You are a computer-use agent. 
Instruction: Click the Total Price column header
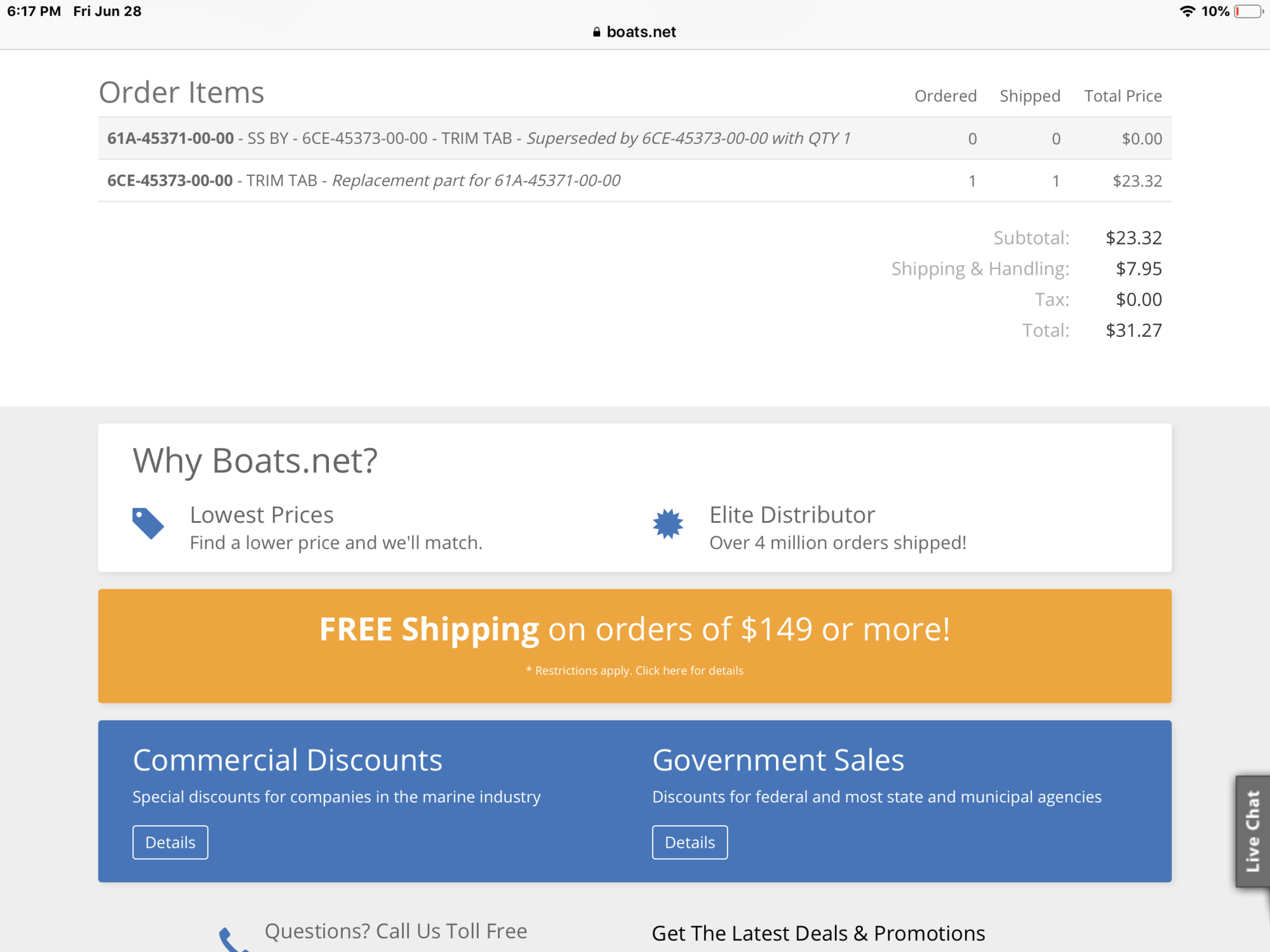[1123, 96]
